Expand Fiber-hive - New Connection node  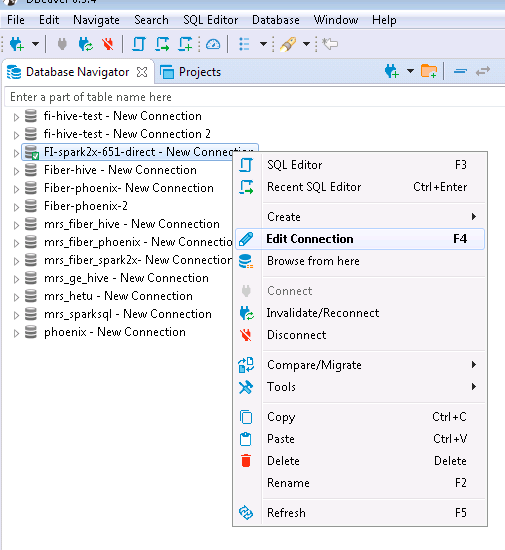[x=16, y=171]
